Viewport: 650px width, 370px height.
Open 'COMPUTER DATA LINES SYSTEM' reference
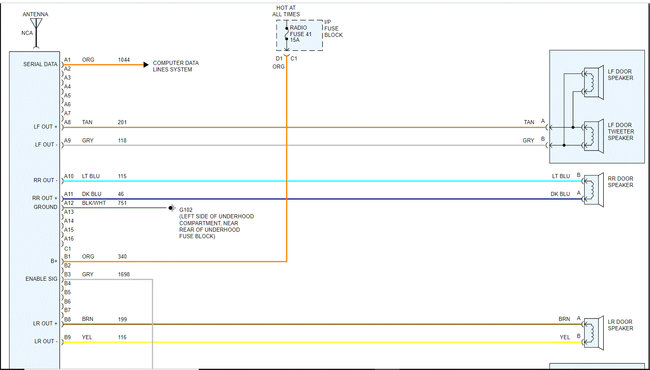click(176, 66)
